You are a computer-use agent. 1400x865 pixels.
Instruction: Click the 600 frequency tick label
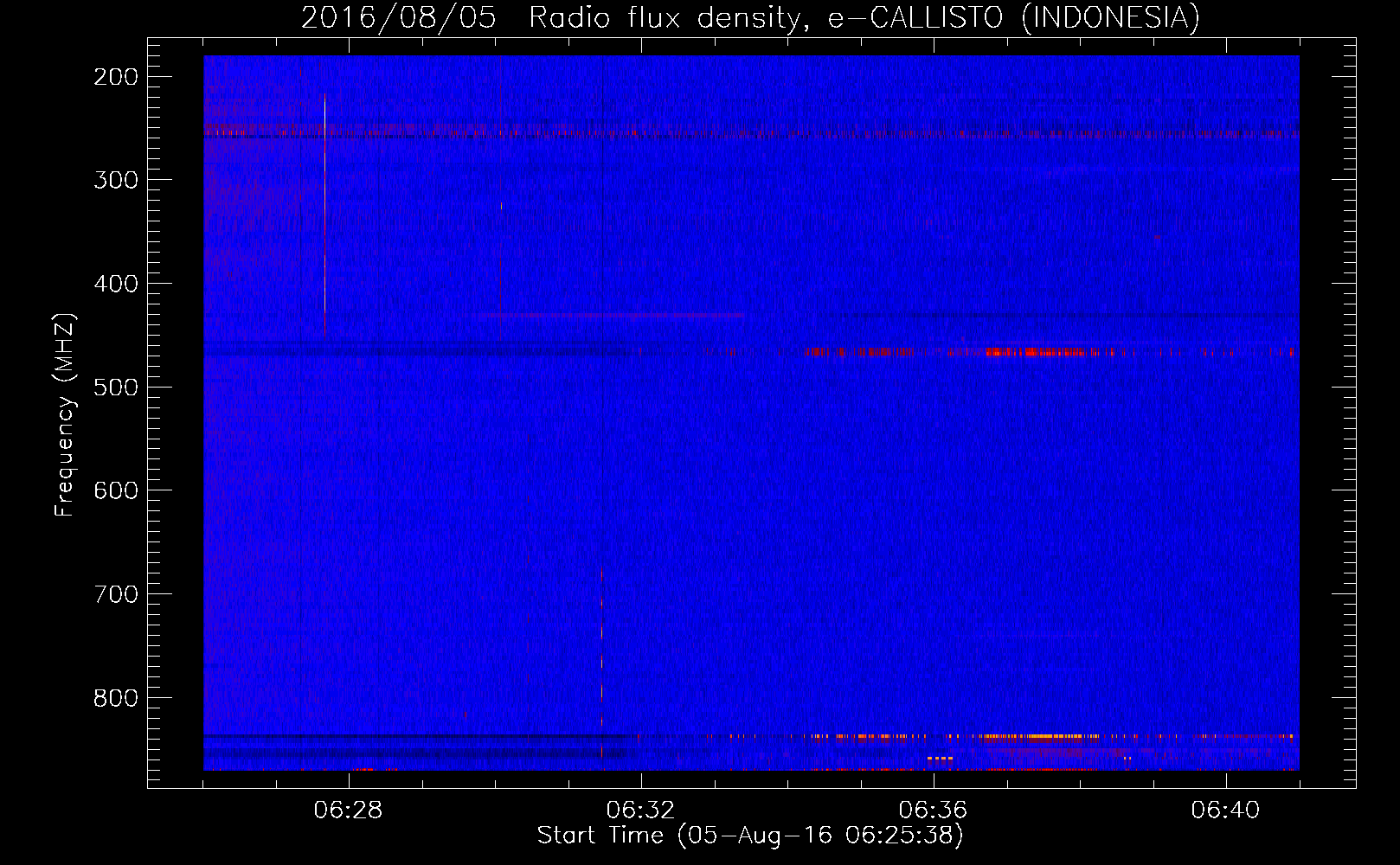(116, 490)
